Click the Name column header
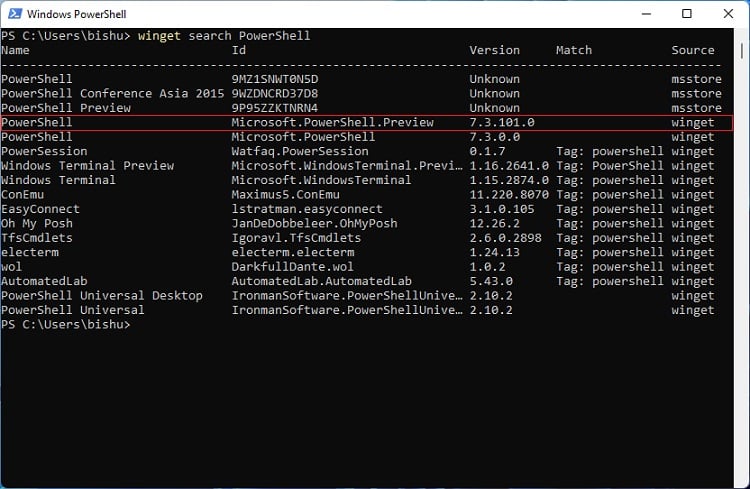750x489 pixels. point(15,50)
